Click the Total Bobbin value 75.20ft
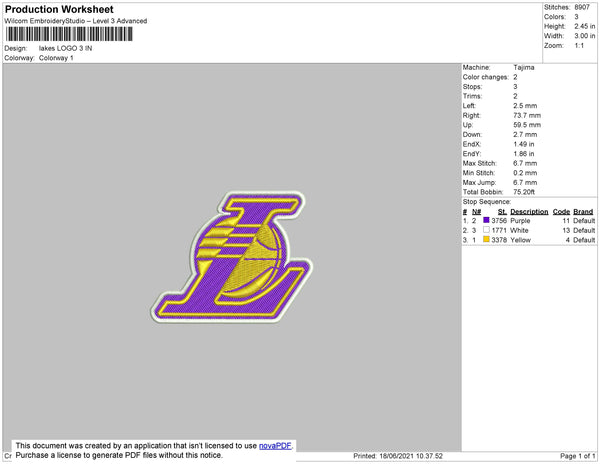This screenshot has width=600, height=464. click(x=524, y=192)
